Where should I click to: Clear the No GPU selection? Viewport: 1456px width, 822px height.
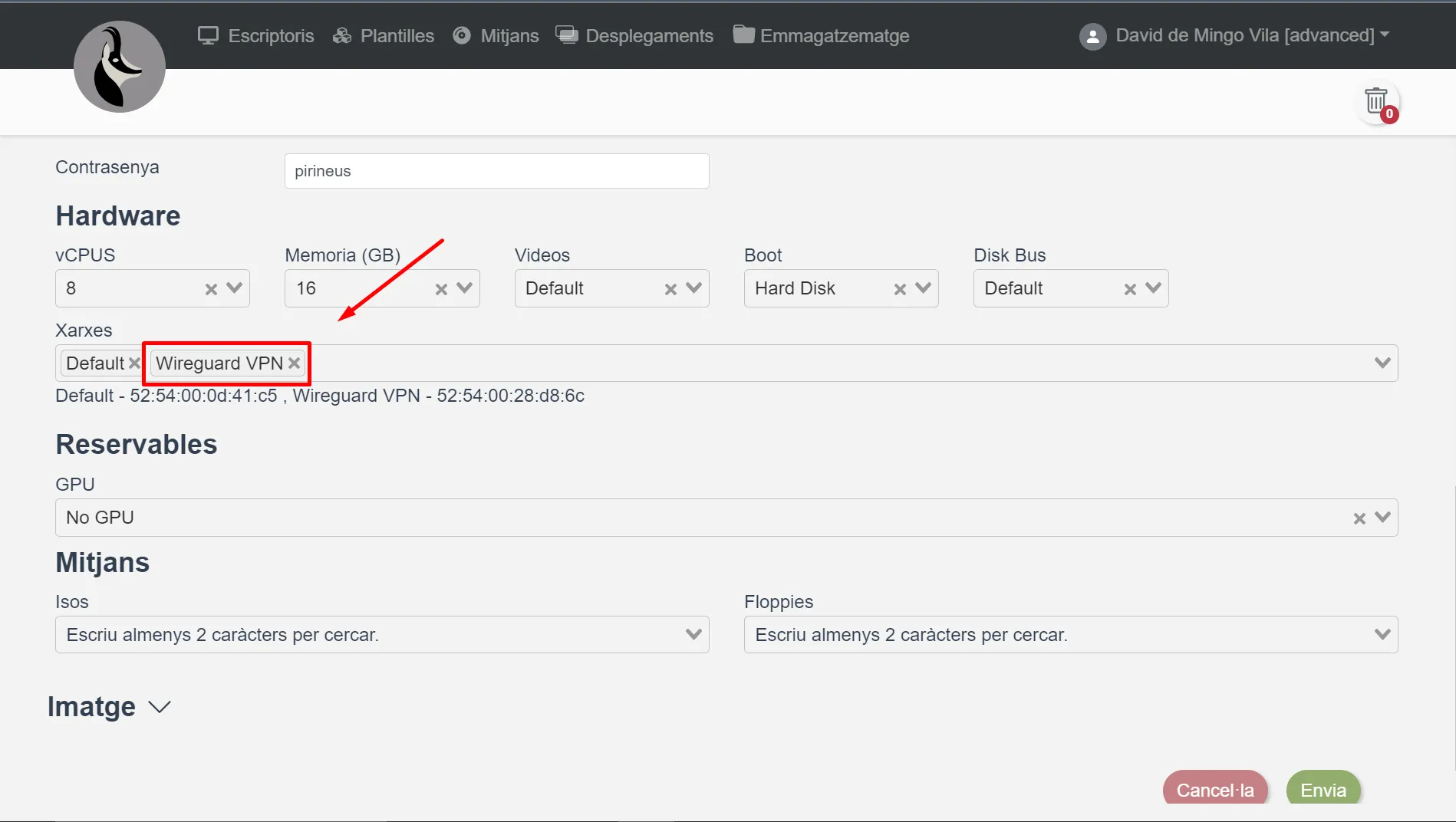tap(1359, 518)
